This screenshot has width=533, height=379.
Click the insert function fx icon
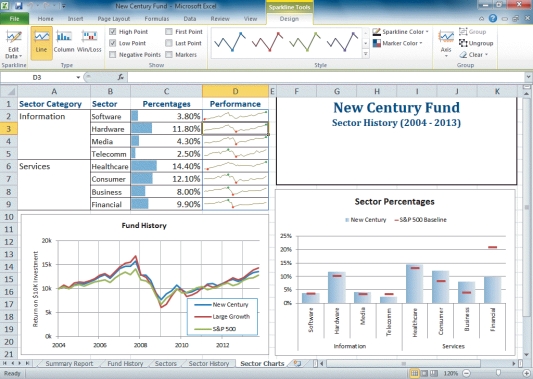click(121, 77)
